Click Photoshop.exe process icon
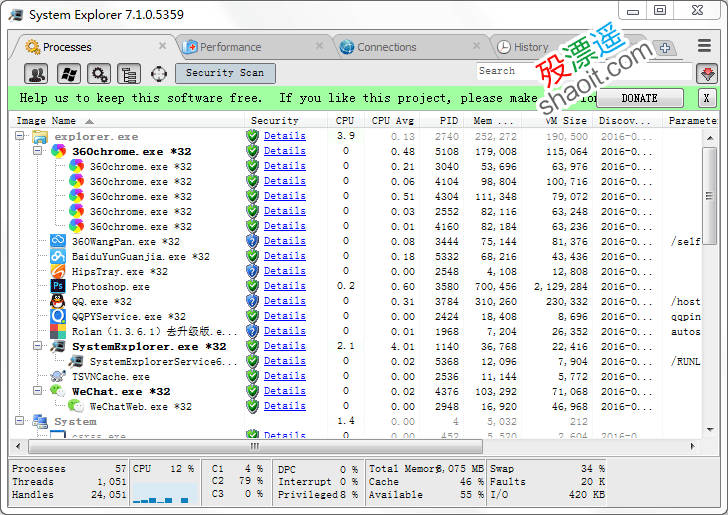The image size is (728, 515). (x=58, y=286)
